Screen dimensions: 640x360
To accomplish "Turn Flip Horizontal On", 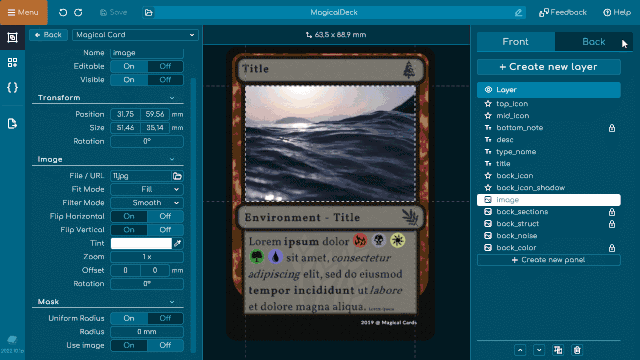I will (x=129, y=216).
